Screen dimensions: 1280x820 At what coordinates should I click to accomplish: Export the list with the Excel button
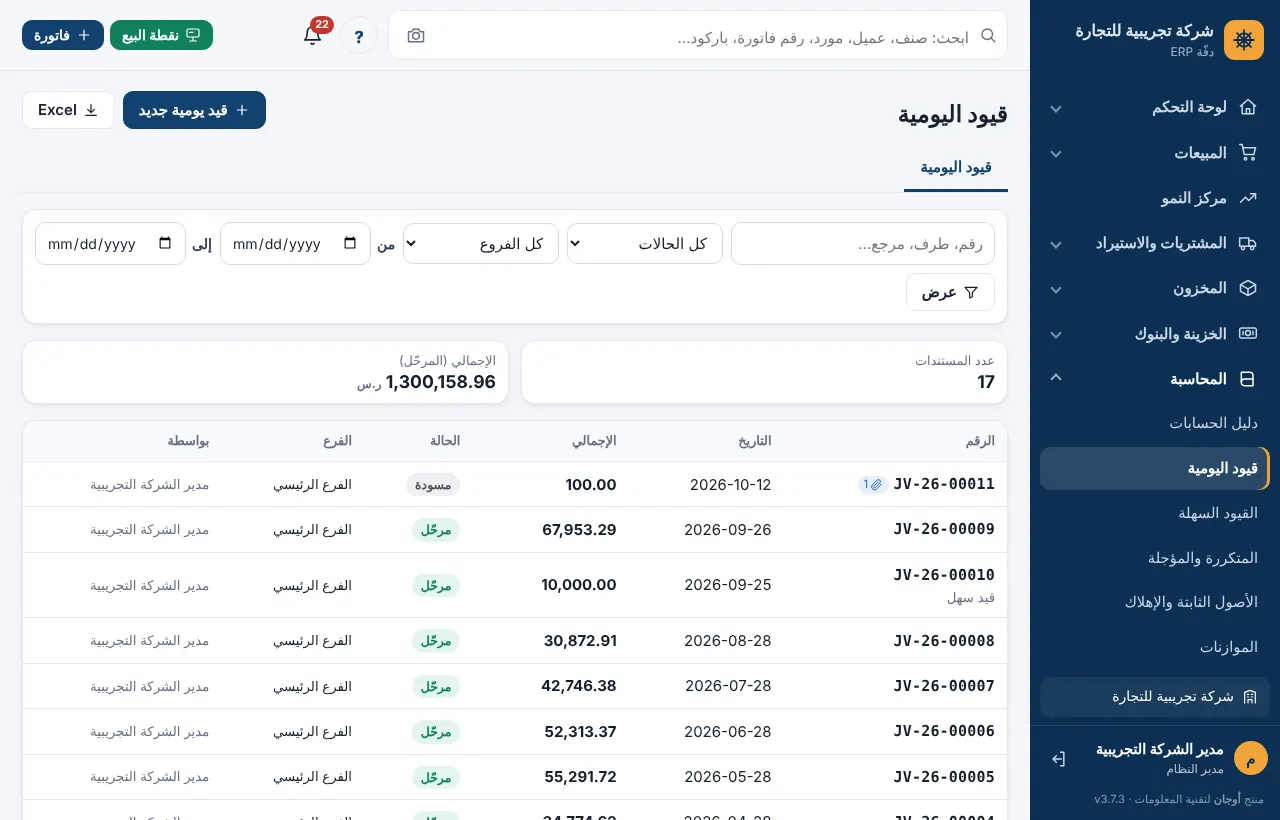point(68,110)
